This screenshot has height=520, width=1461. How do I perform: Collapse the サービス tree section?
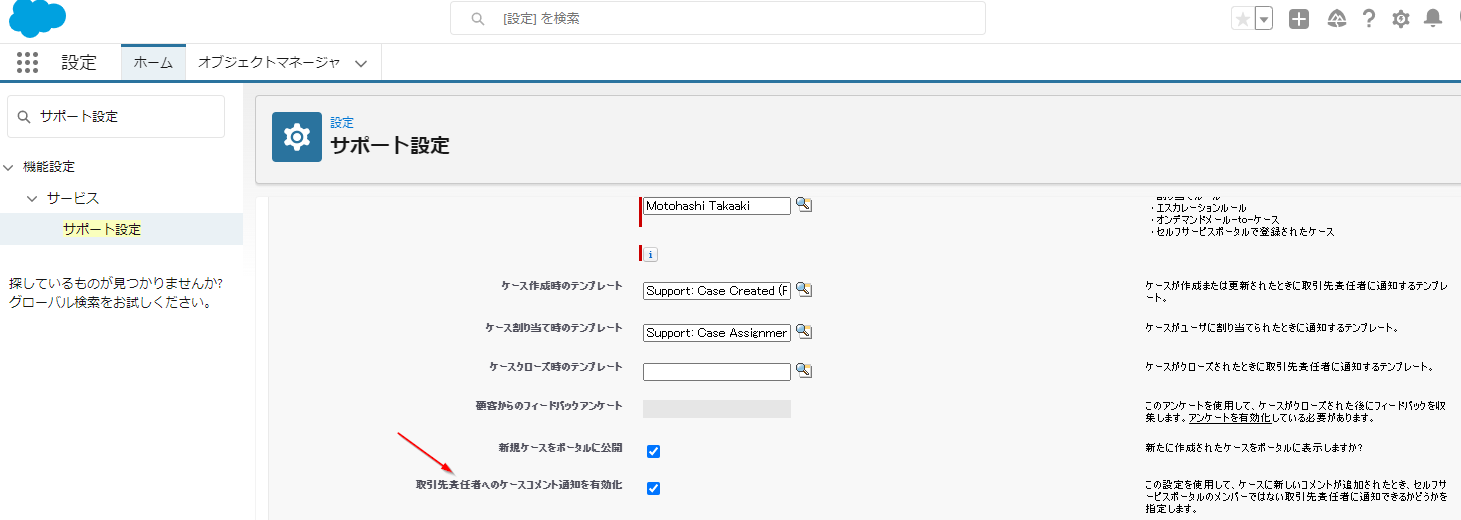[x=32, y=198]
